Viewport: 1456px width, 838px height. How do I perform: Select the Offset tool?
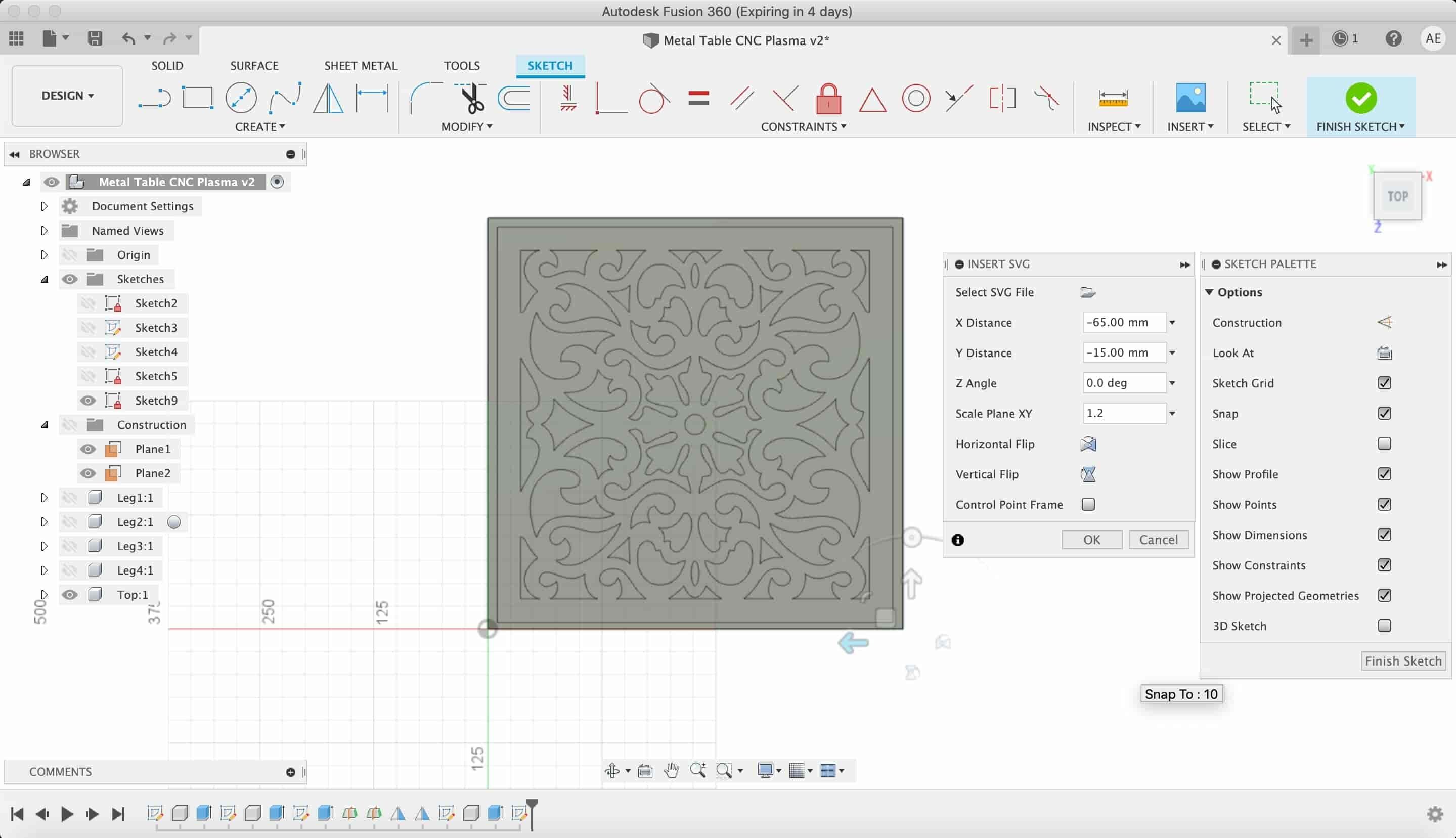514,98
